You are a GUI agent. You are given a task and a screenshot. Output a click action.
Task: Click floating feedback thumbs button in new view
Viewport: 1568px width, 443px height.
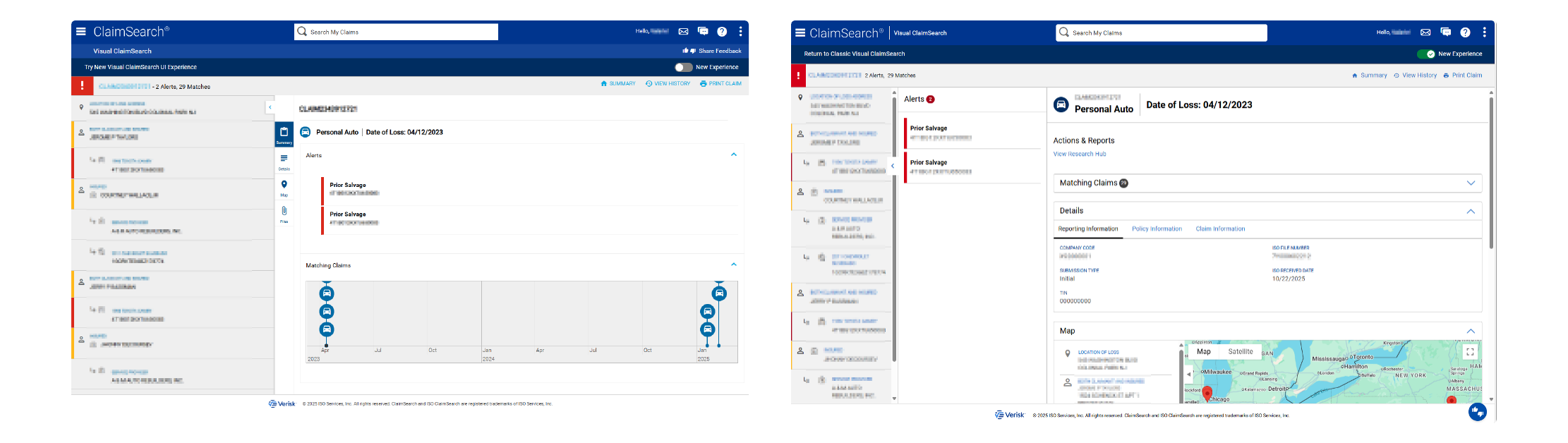(x=1477, y=412)
